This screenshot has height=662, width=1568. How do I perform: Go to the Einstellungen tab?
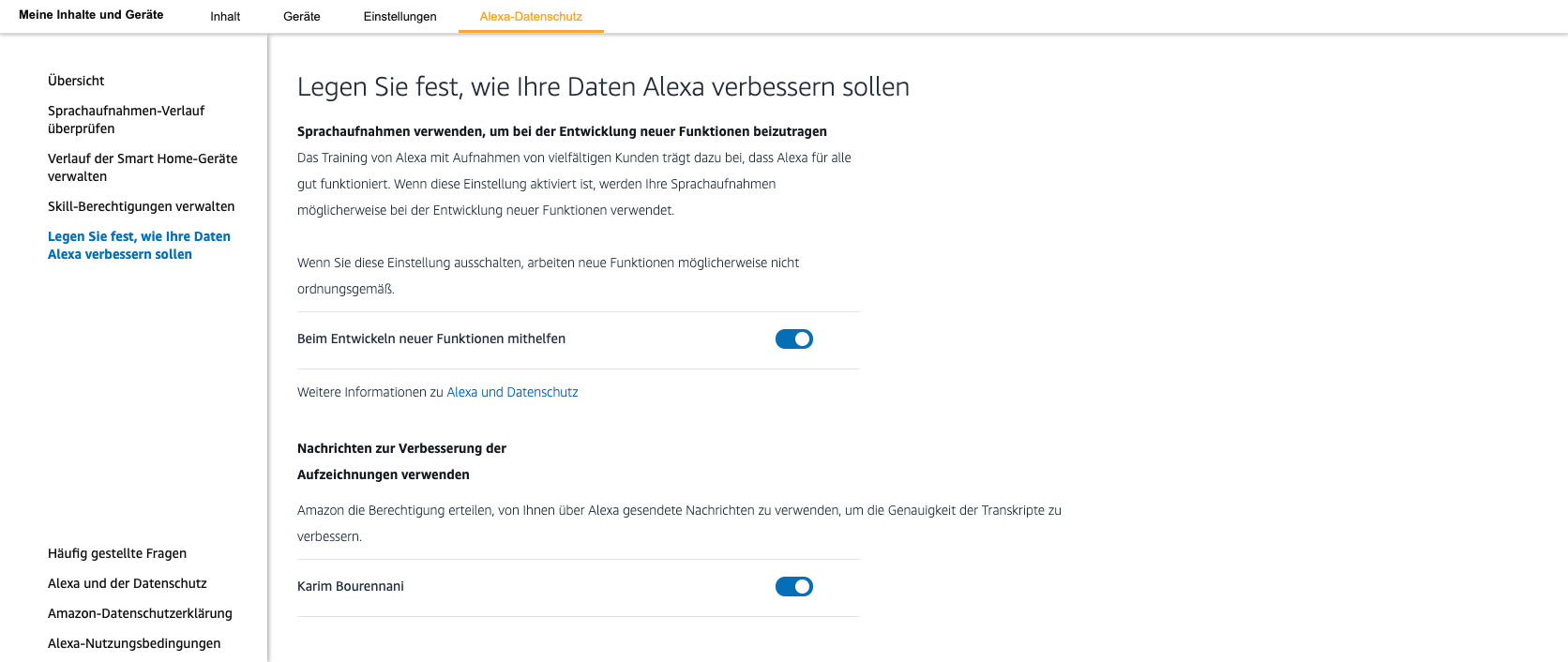(x=400, y=17)
